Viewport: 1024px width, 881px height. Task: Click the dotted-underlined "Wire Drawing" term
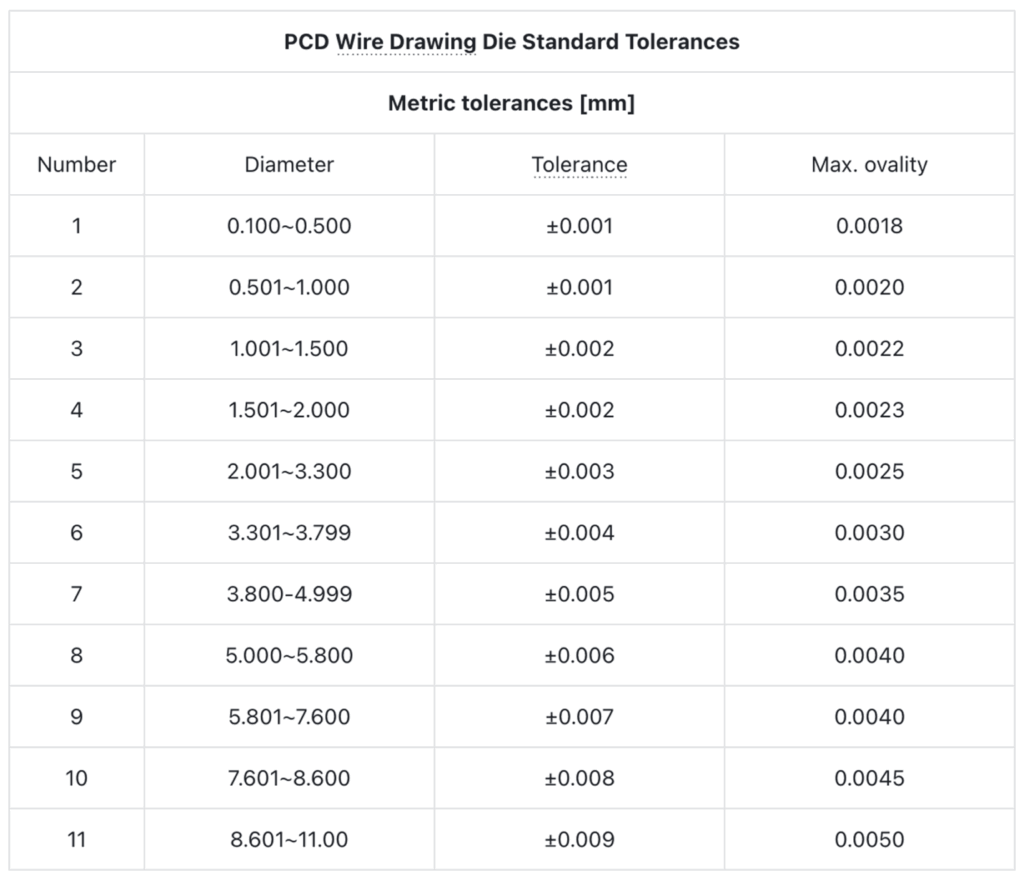(406, 42)
